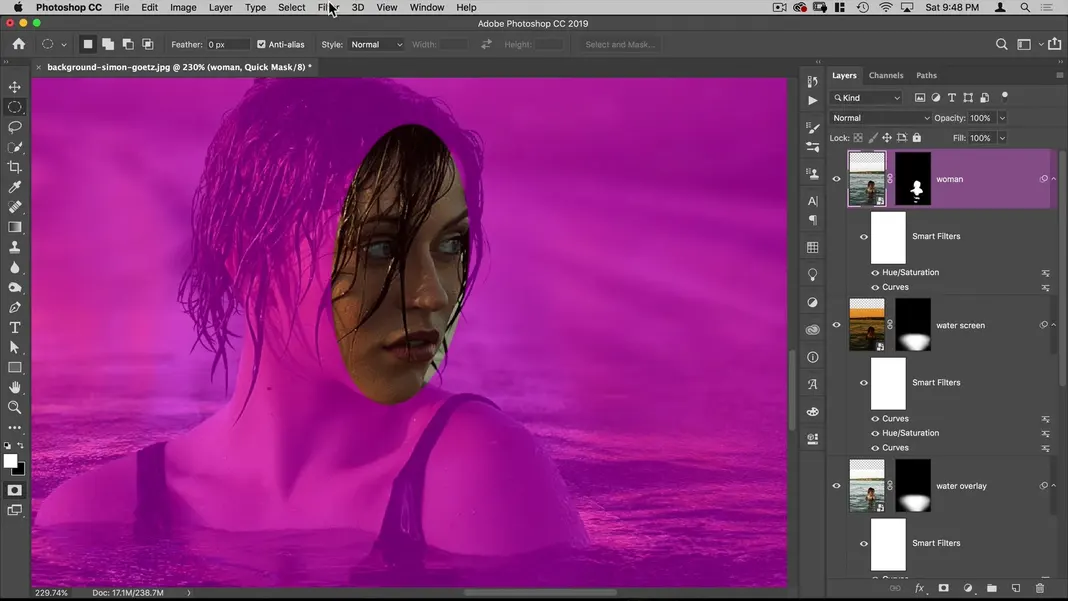Open Search icon in options bar
Viewport: 1068px width, 601px height.
coord(1001,44)
